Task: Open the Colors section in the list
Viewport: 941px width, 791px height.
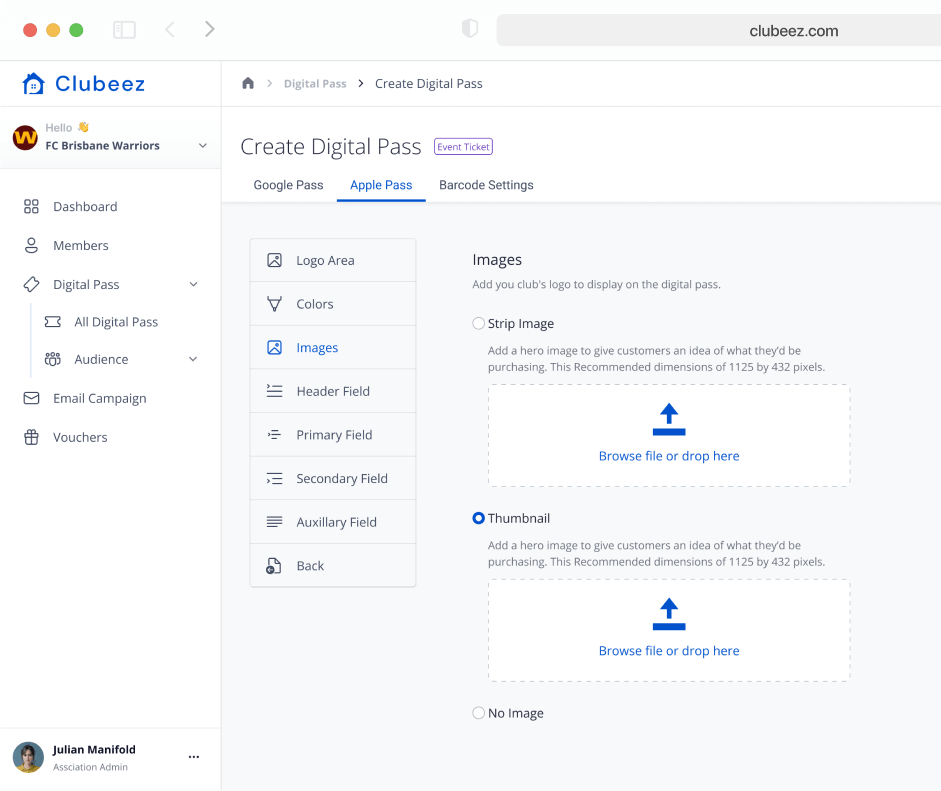Action: tap(315, 304)
